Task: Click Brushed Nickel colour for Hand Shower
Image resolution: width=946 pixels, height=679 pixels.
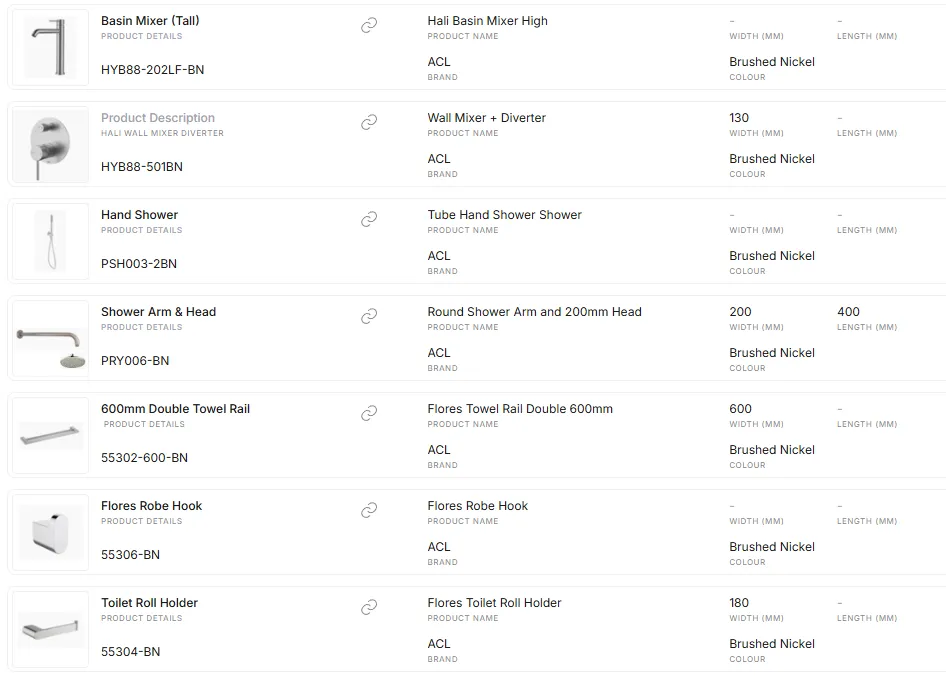Action: 772,256
